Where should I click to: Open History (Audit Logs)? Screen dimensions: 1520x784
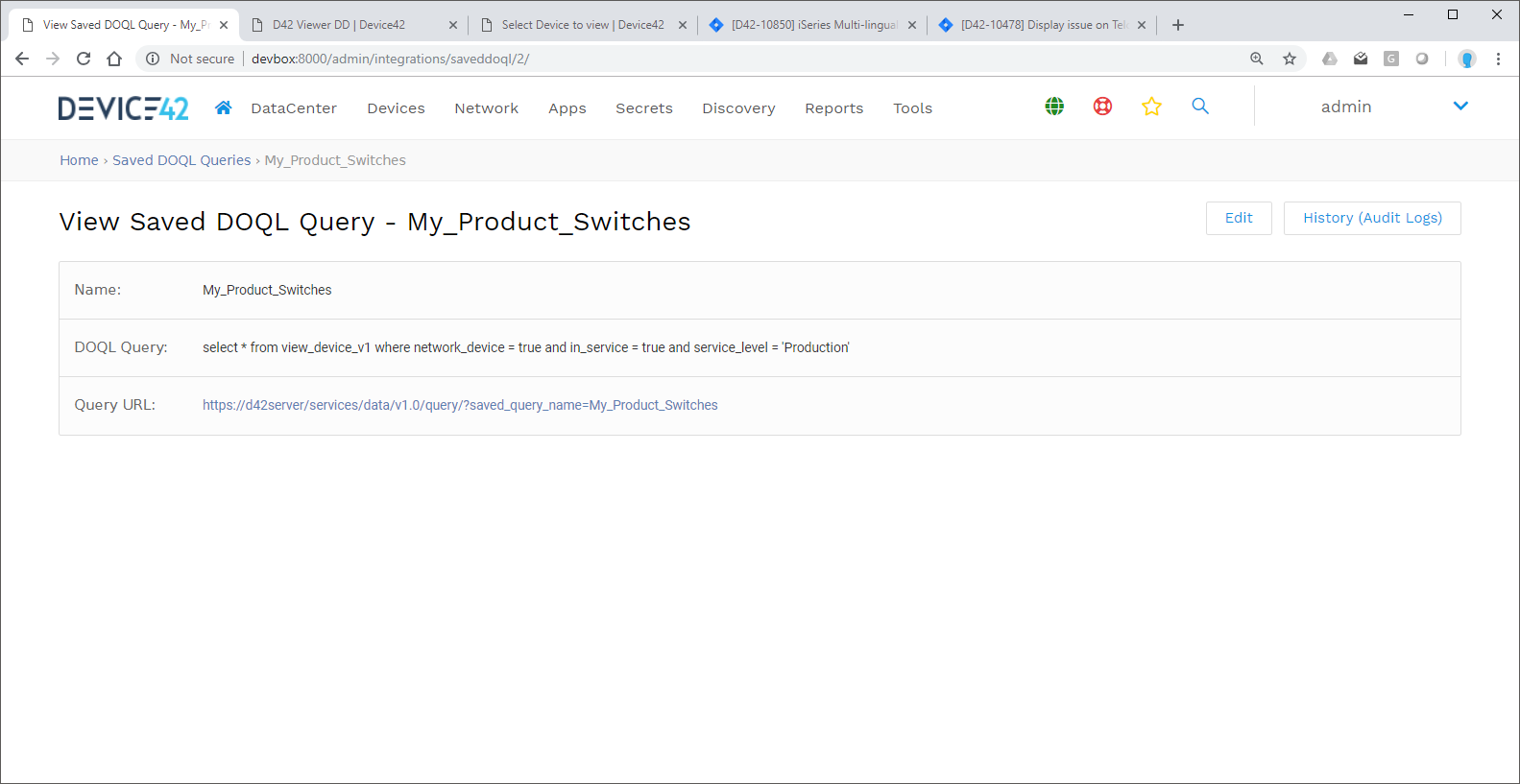[x=1372, y=218]
